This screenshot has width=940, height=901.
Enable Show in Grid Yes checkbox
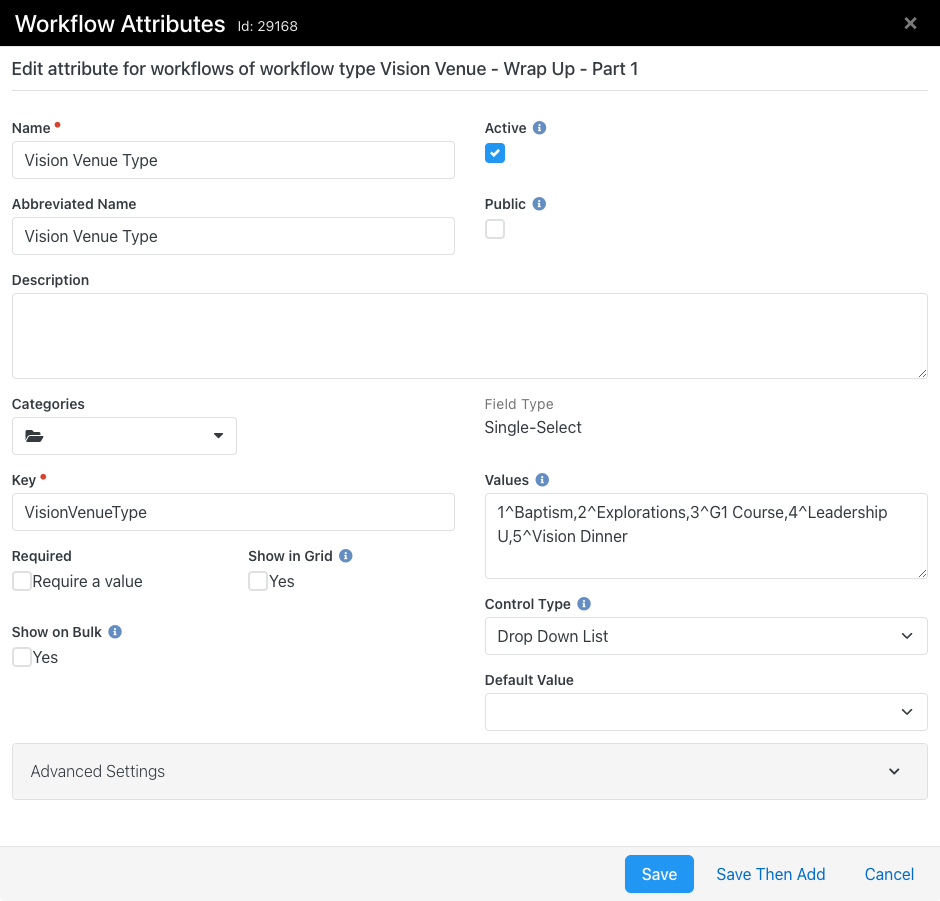coord(258,581)
